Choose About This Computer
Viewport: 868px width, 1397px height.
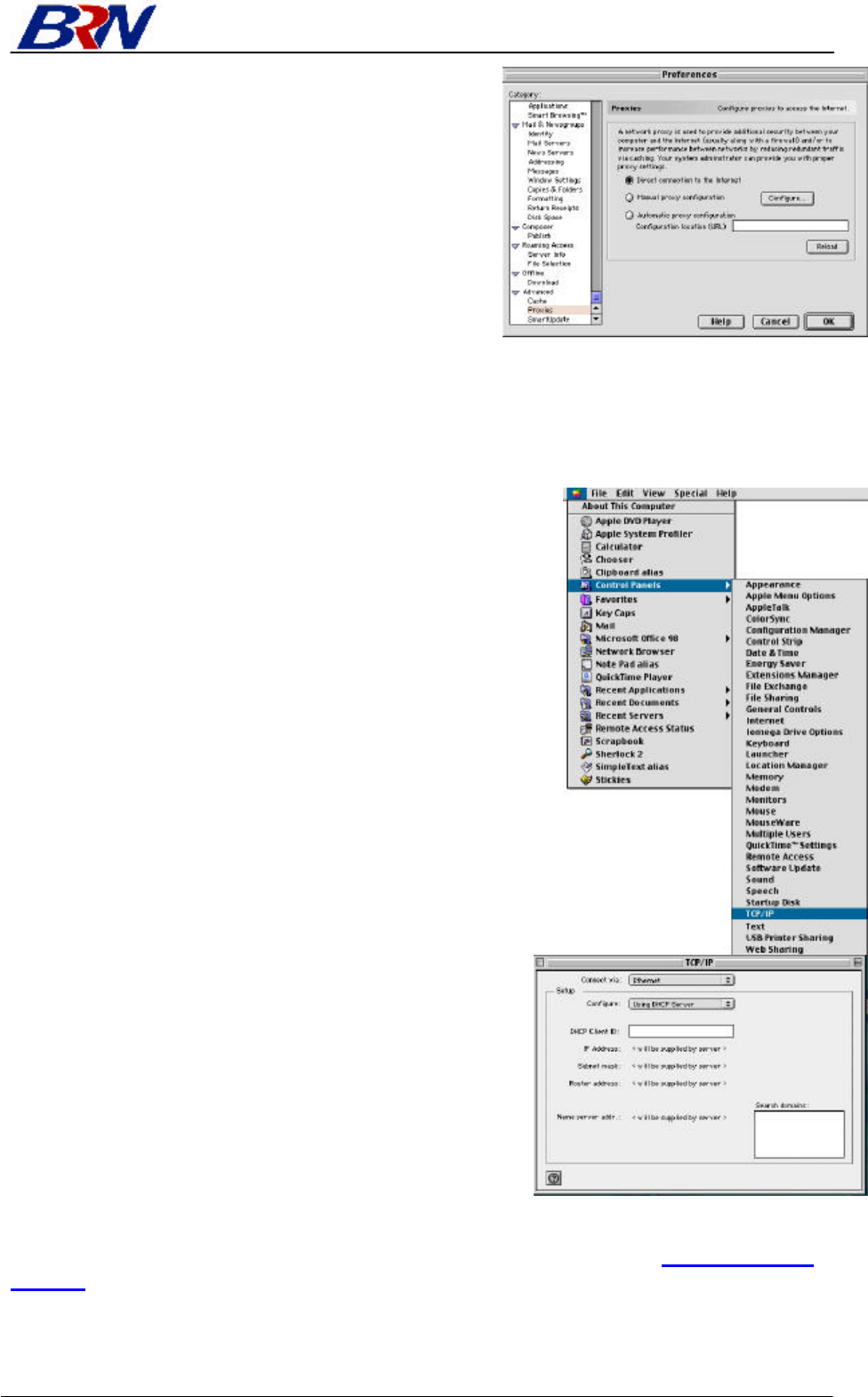pos(628,506)
